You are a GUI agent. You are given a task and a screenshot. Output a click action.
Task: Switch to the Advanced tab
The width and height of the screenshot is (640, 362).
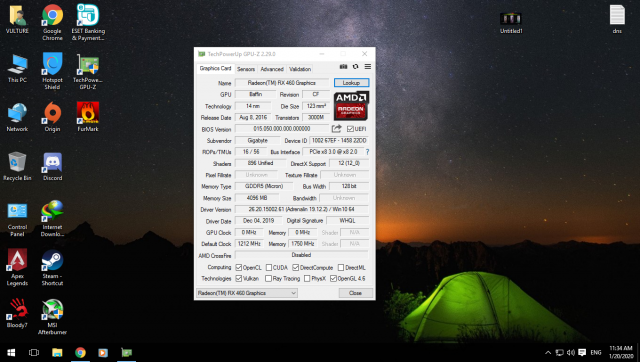point(272,69)
